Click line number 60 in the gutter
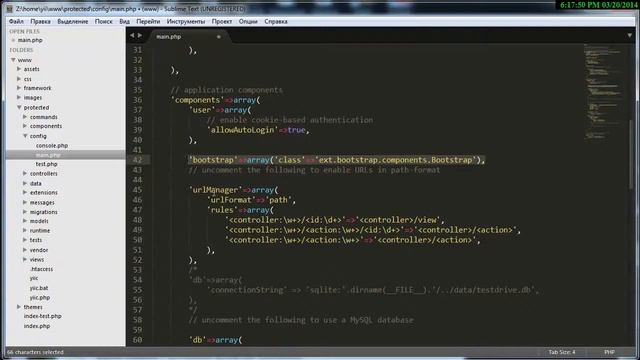The width and height of the screenshot is (640, 360). [x=138, y=340]
